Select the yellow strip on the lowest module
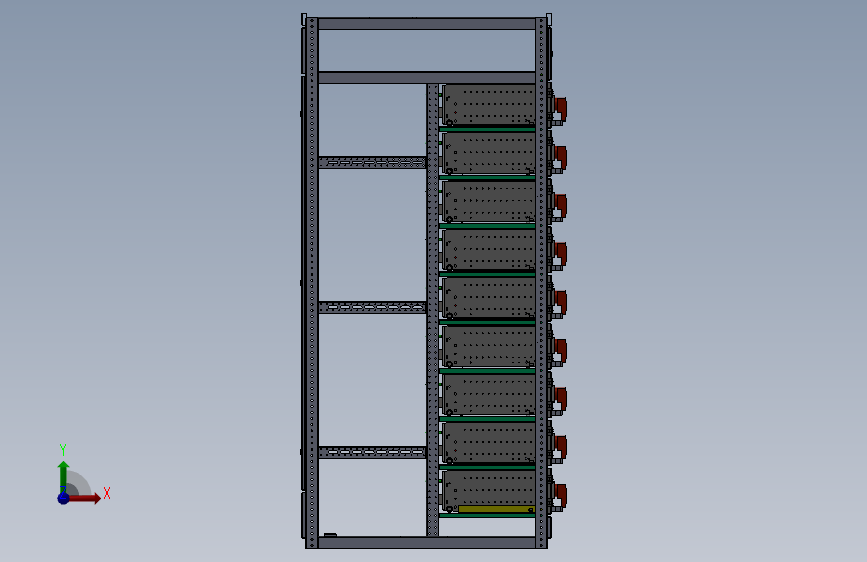This screenshot has width=867, height=562. pyautogui.click(x=496, y=509)
